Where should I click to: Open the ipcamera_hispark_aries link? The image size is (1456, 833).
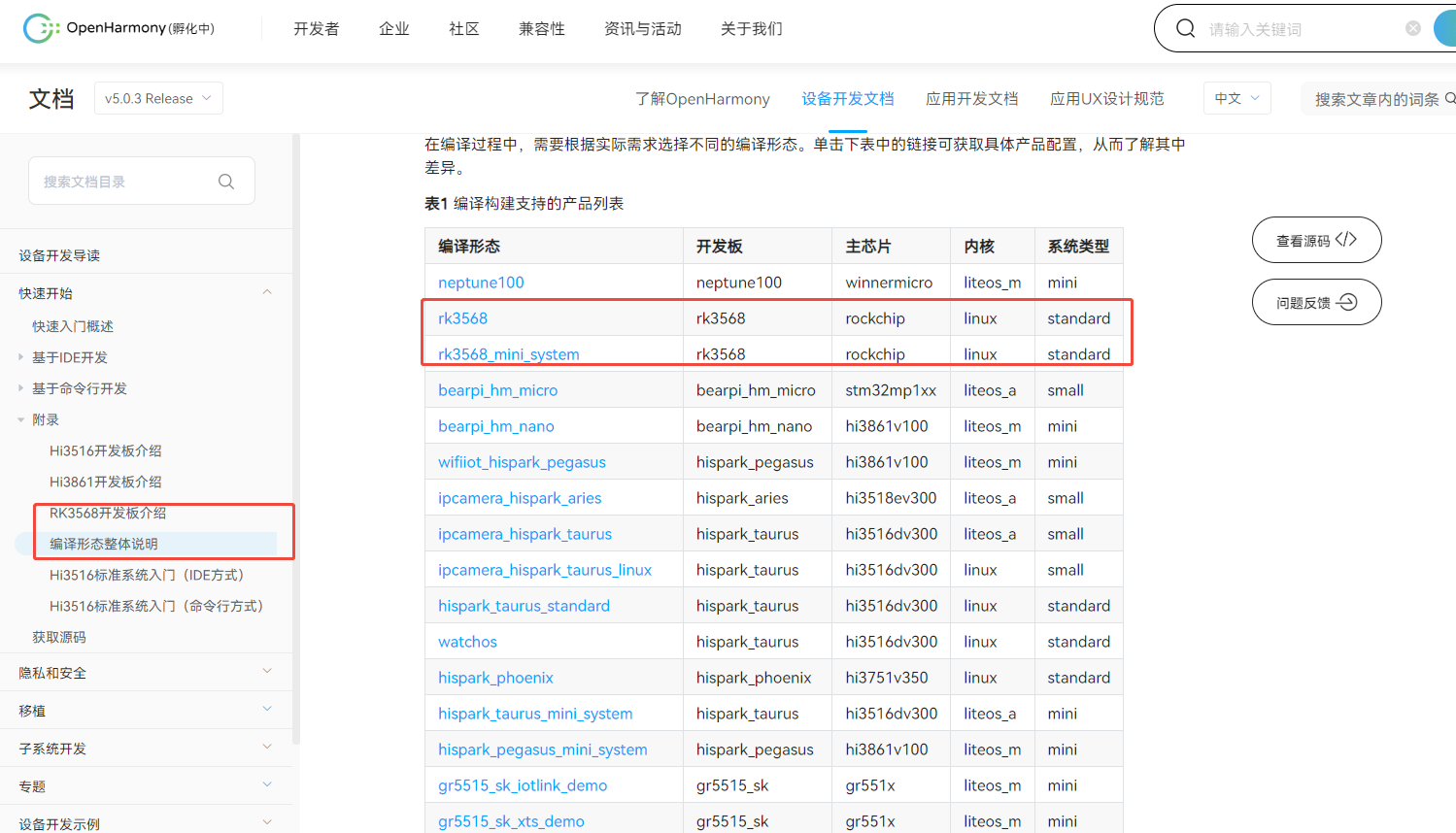(x=520, y=498)
